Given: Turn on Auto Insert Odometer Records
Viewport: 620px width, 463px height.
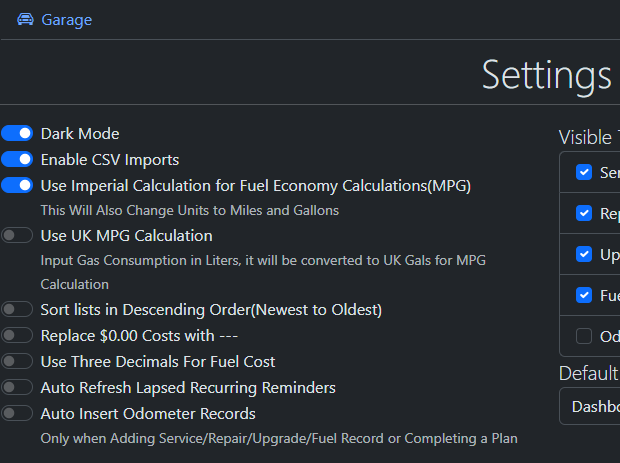Looking at the screenshot, I should click(17, 413).
